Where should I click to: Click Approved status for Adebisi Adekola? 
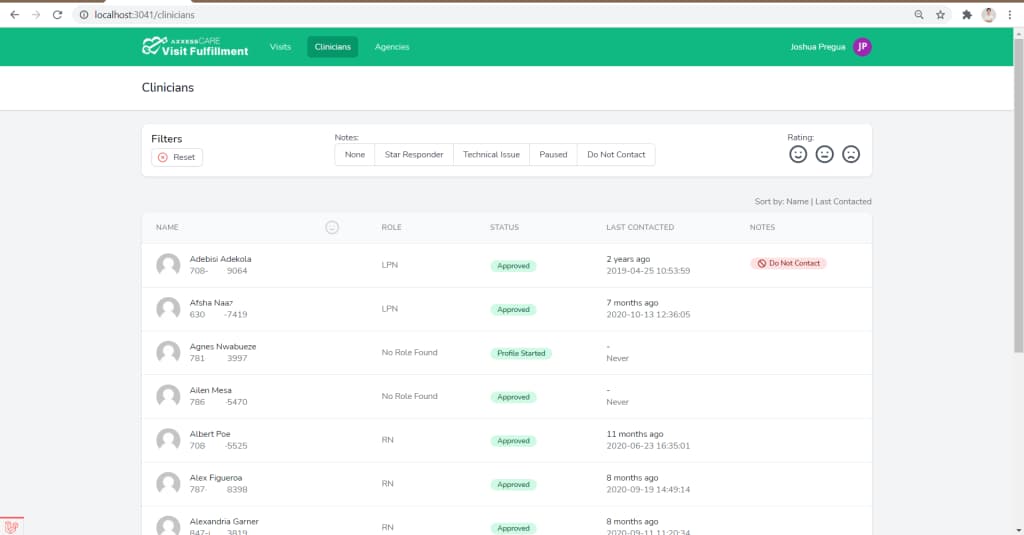pos(513,266)
